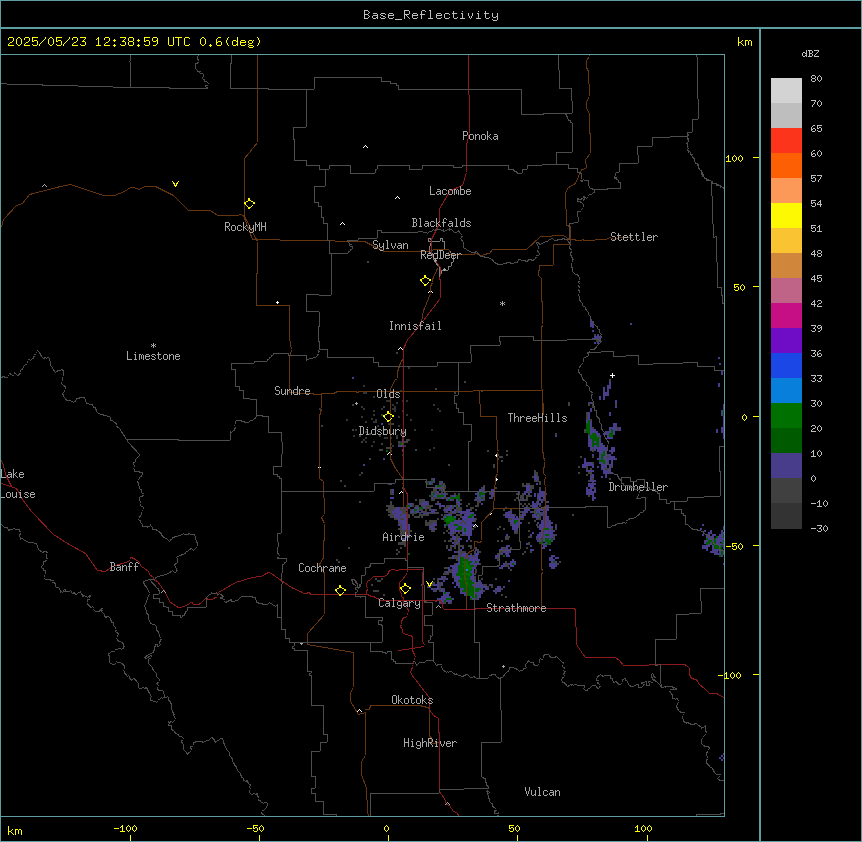Select the RedDeer label
This screenshot has height=842, width=862.
(x=440, y=255)
